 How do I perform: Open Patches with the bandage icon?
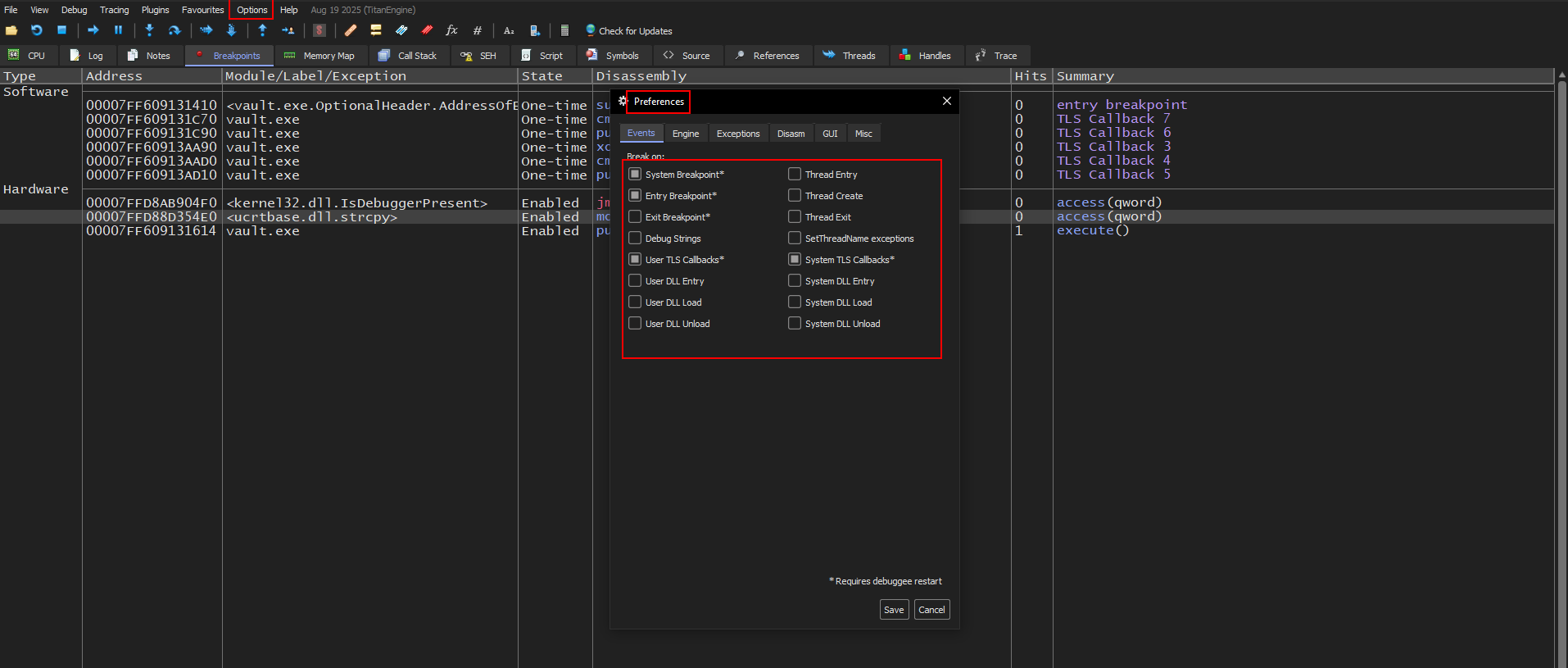[x=351, y=30]
